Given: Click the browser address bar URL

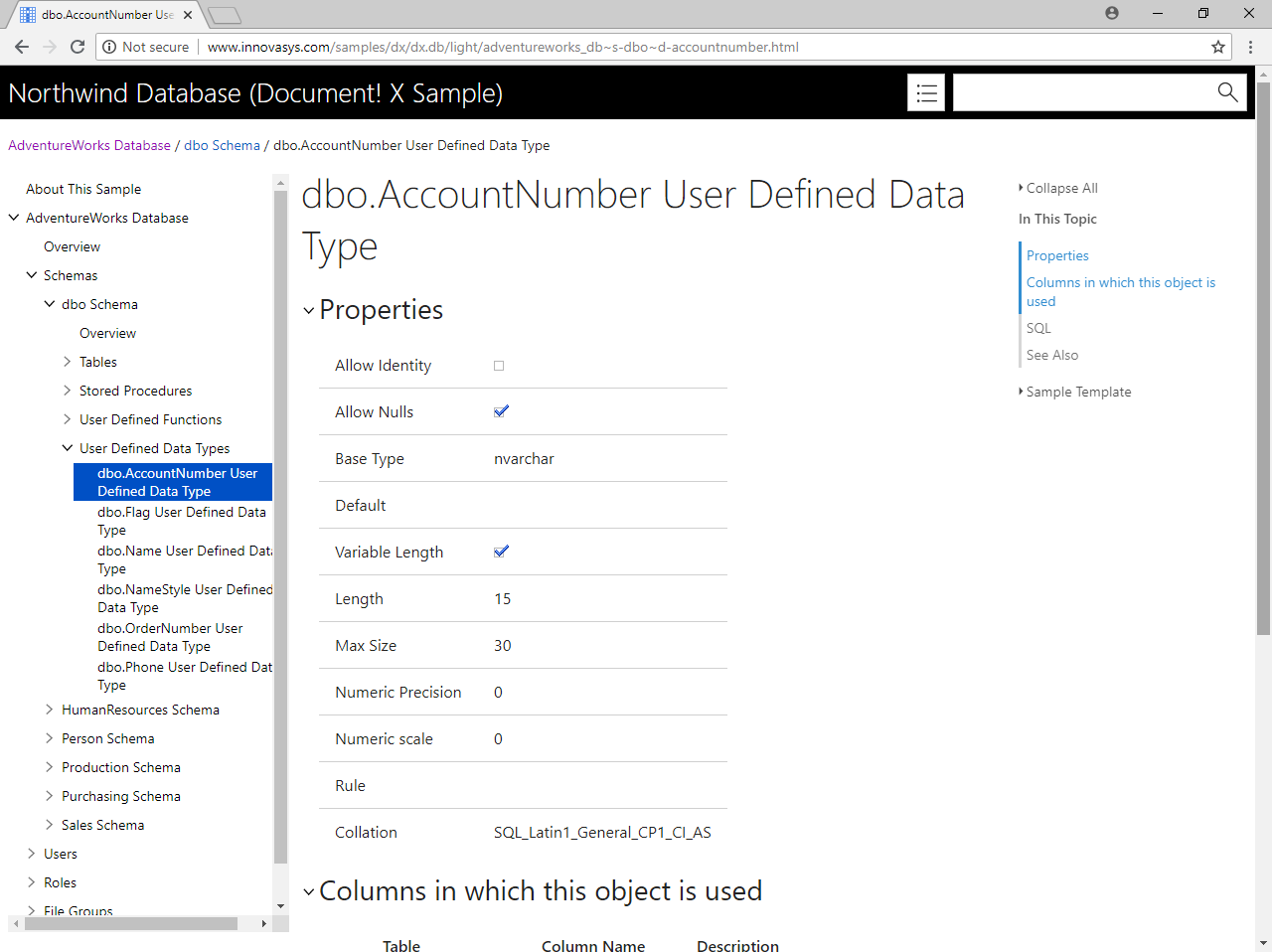Looking at the screenshot, I should [x=503, y=47].
